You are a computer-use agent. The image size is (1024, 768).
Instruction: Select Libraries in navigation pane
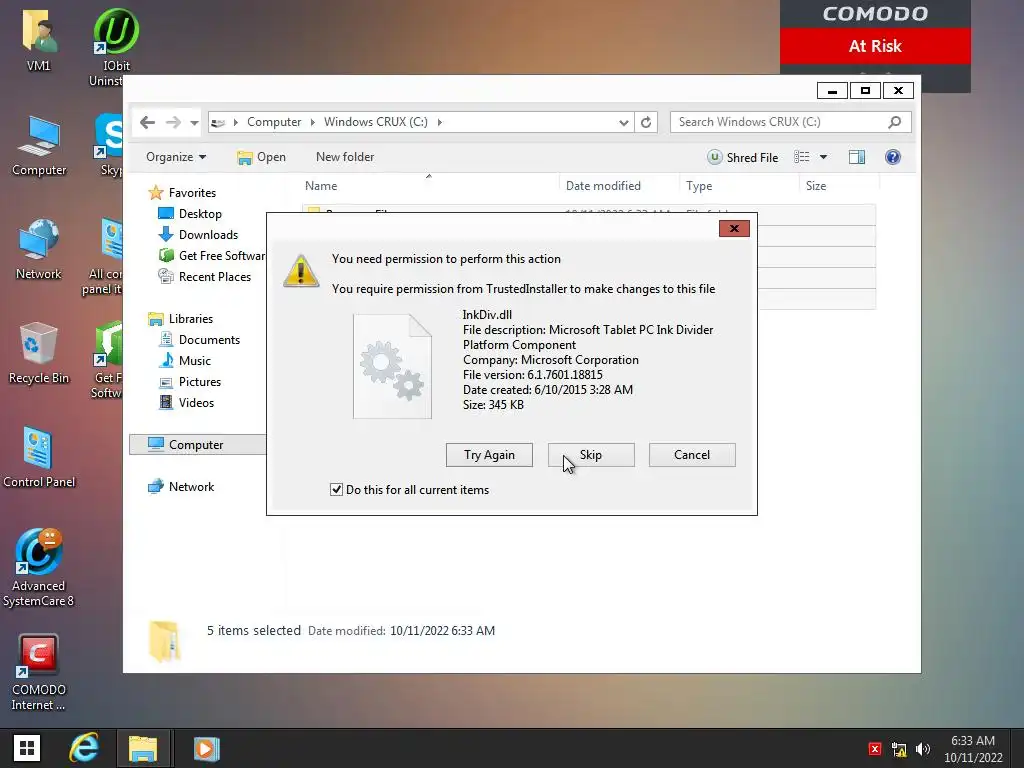(x=181, y=319)
